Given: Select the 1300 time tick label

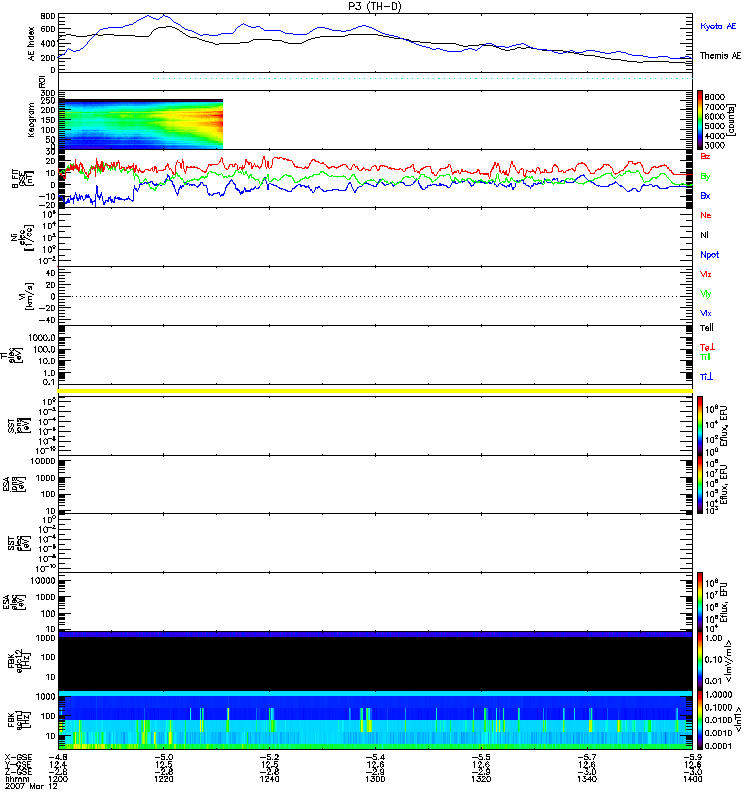Looking at the screenshot, I should pos(375,778).
